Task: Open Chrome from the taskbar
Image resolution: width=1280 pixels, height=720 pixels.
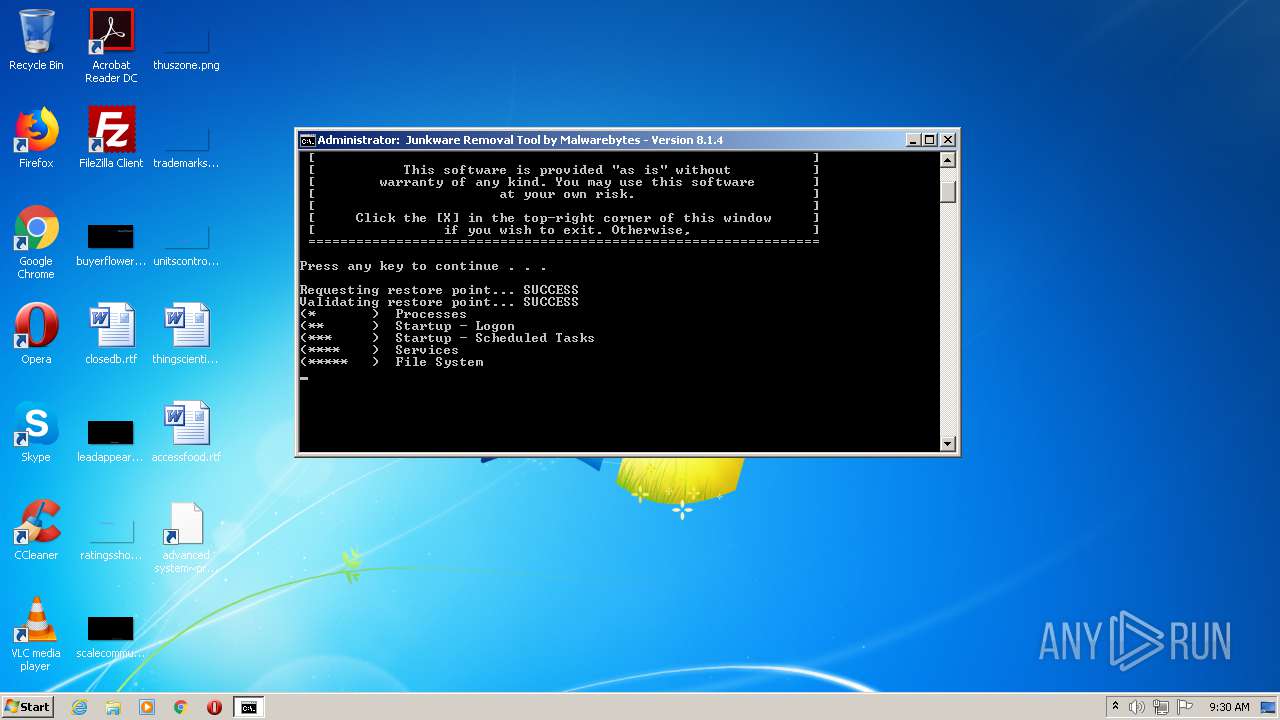Action: [x=181, y=707]
